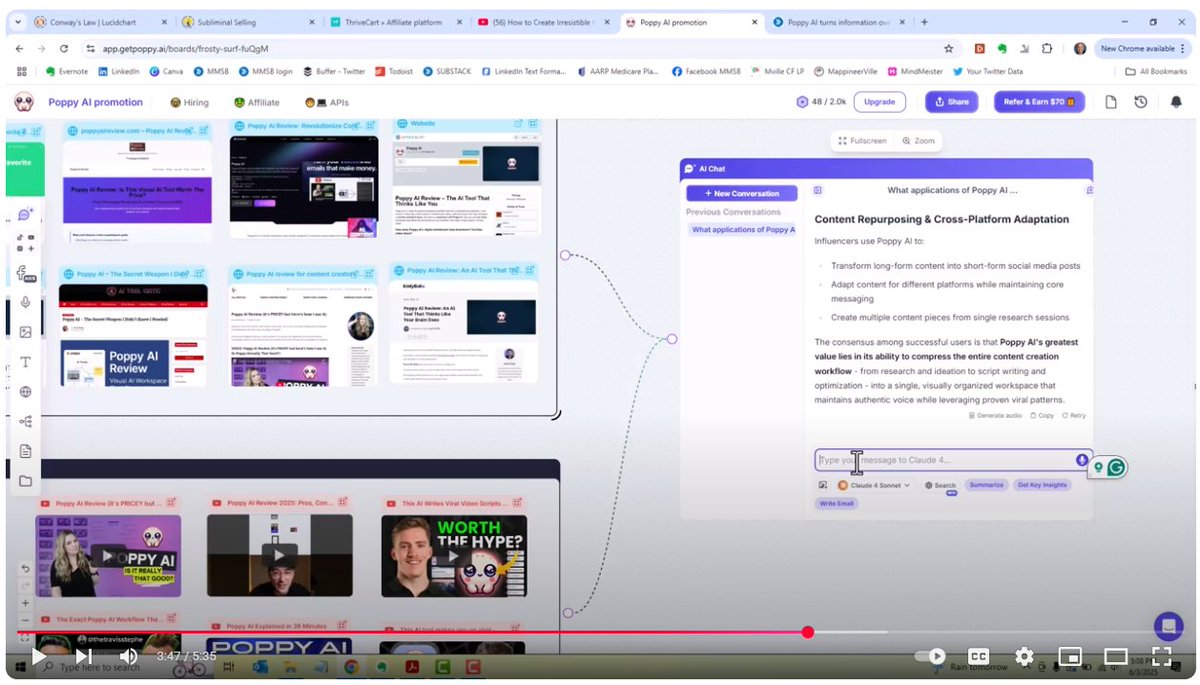Mute the video volume speaker icon
The height and width of the screenshot is (685, 1200).
pos(129,656)
